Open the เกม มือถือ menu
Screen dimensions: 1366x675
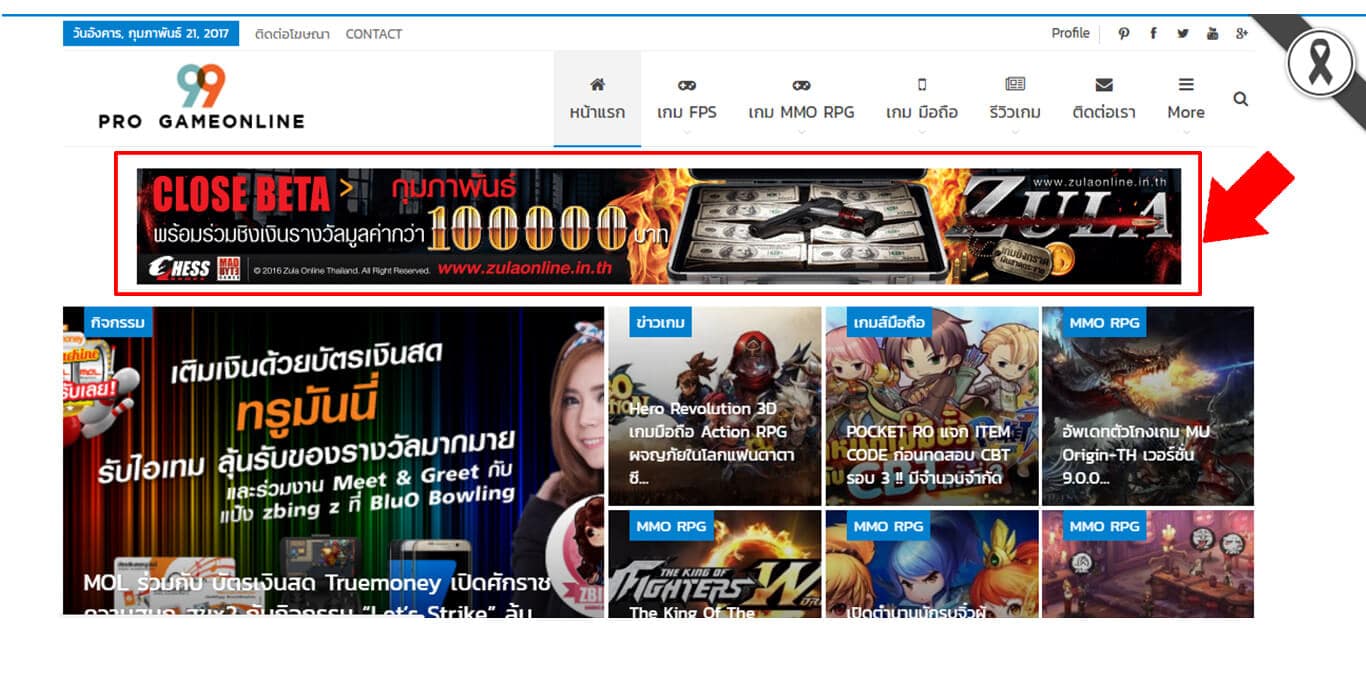tap(922, 99)
